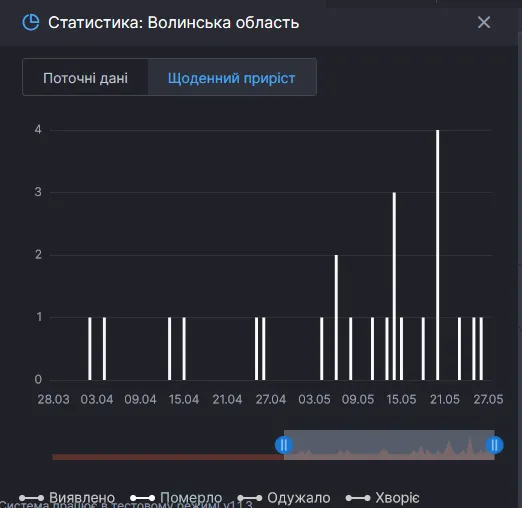Screen dimensions: 522x508
Task: Click the 03.04 date axis label
Action: (x=97, y=399)
